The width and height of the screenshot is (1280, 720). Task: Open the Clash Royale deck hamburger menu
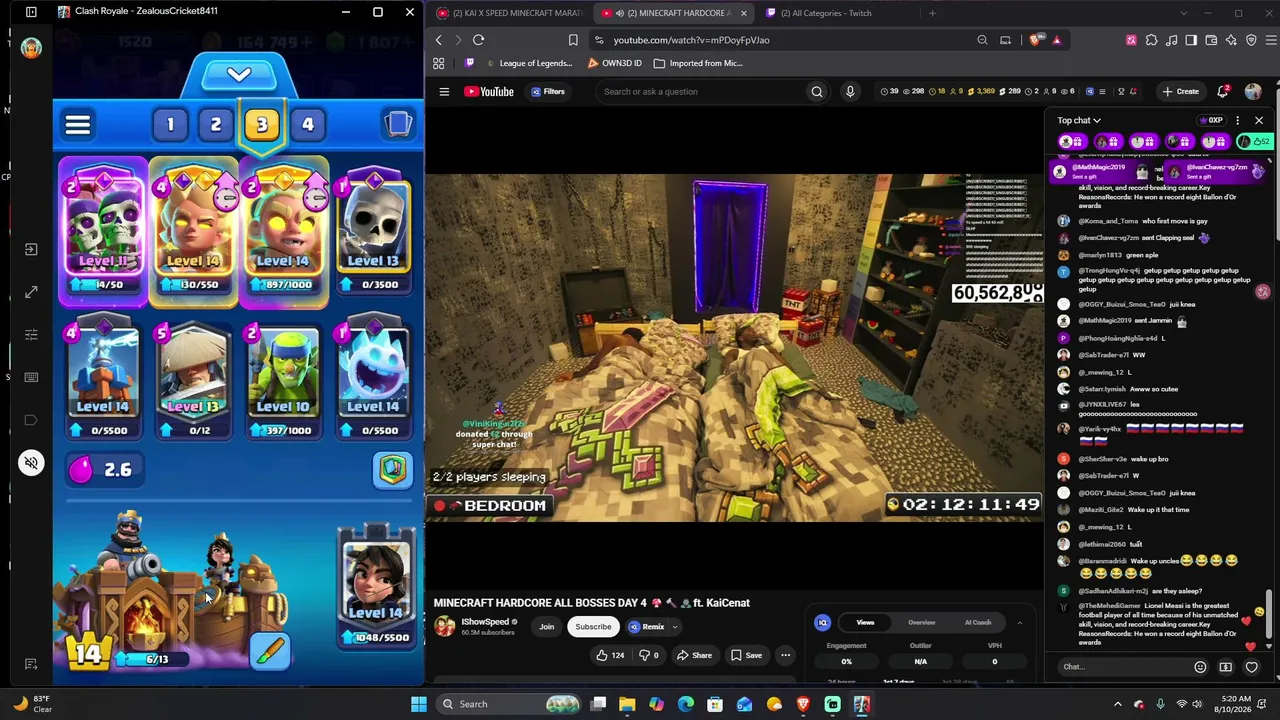tap(78, 125)
